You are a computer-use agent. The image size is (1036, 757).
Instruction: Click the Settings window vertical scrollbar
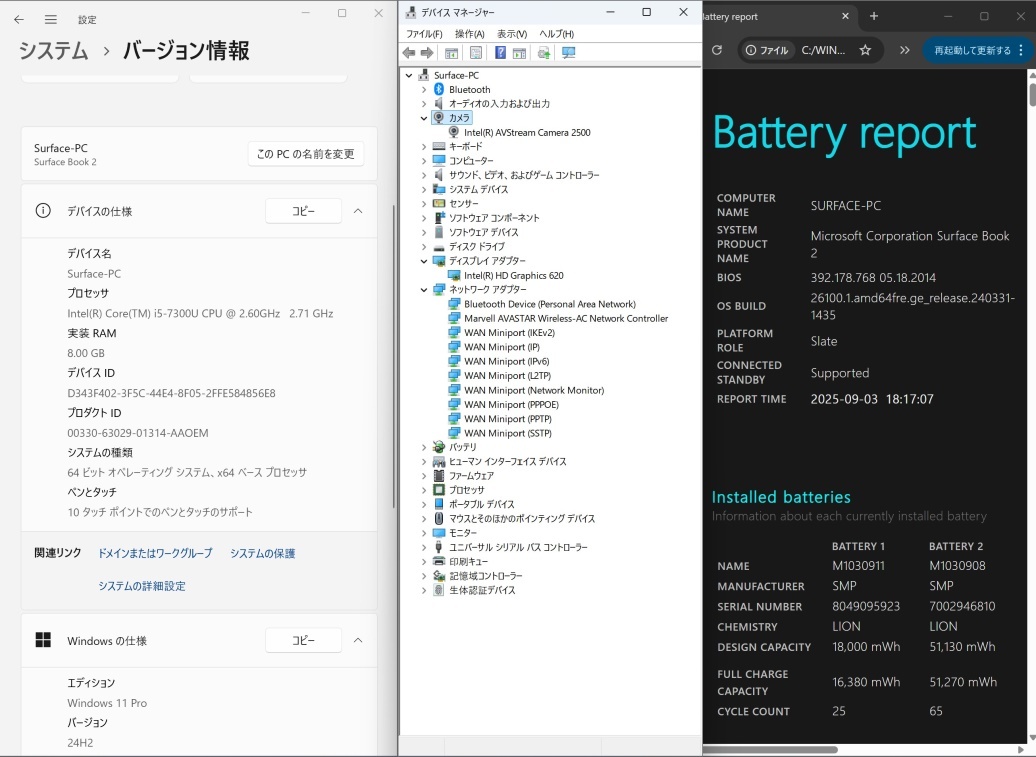click(x=394, y=357)
